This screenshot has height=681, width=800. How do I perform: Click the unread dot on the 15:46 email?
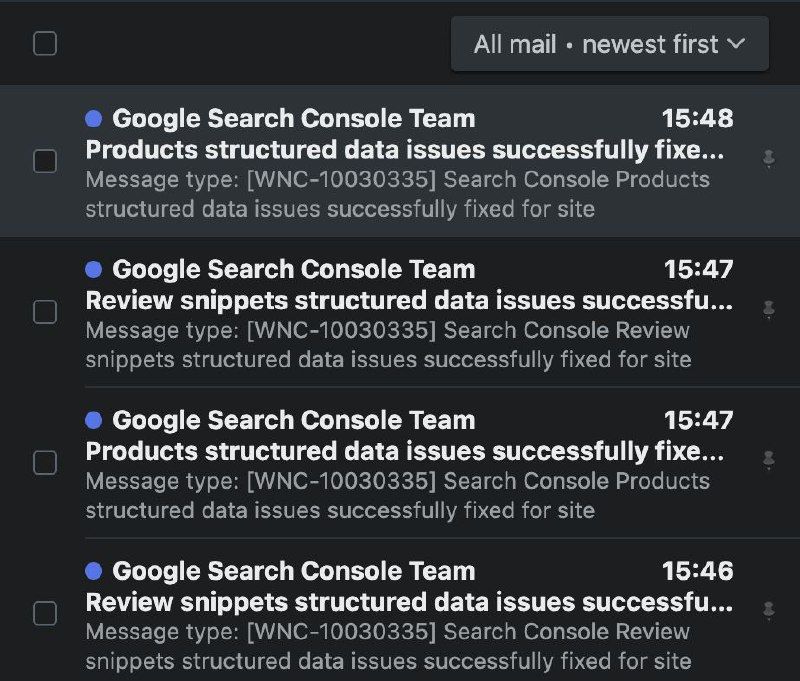(x=94, y=571)
